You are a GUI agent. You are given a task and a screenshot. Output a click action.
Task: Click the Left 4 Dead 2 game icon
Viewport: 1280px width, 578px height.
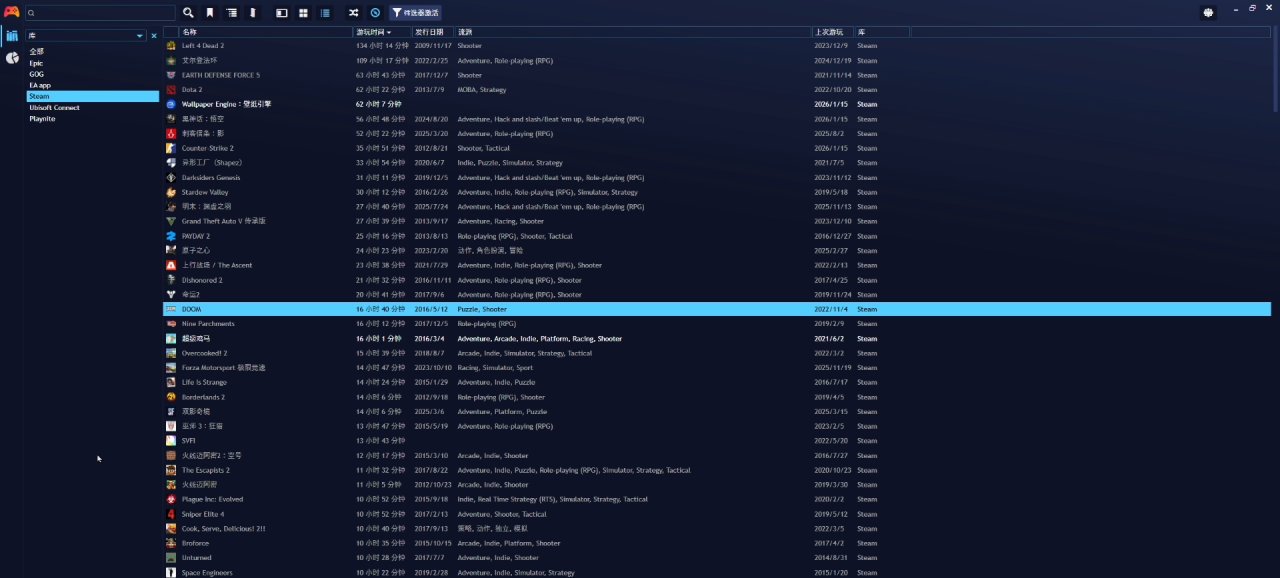click(172, 46)
